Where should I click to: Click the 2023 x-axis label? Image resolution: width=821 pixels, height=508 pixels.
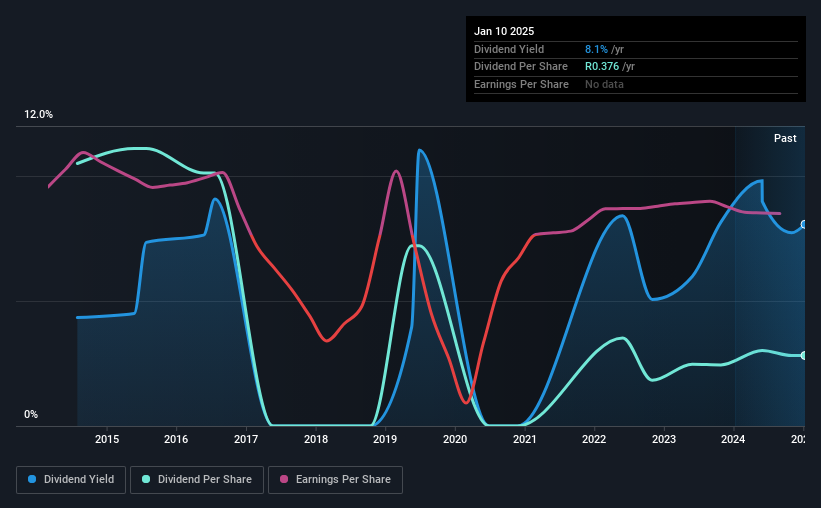(x=664, y=439)
